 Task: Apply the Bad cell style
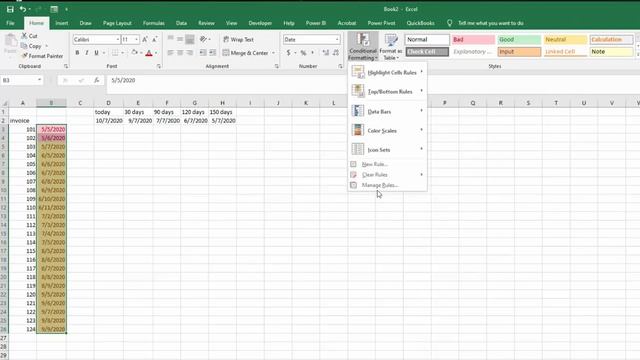click(473, 40)
